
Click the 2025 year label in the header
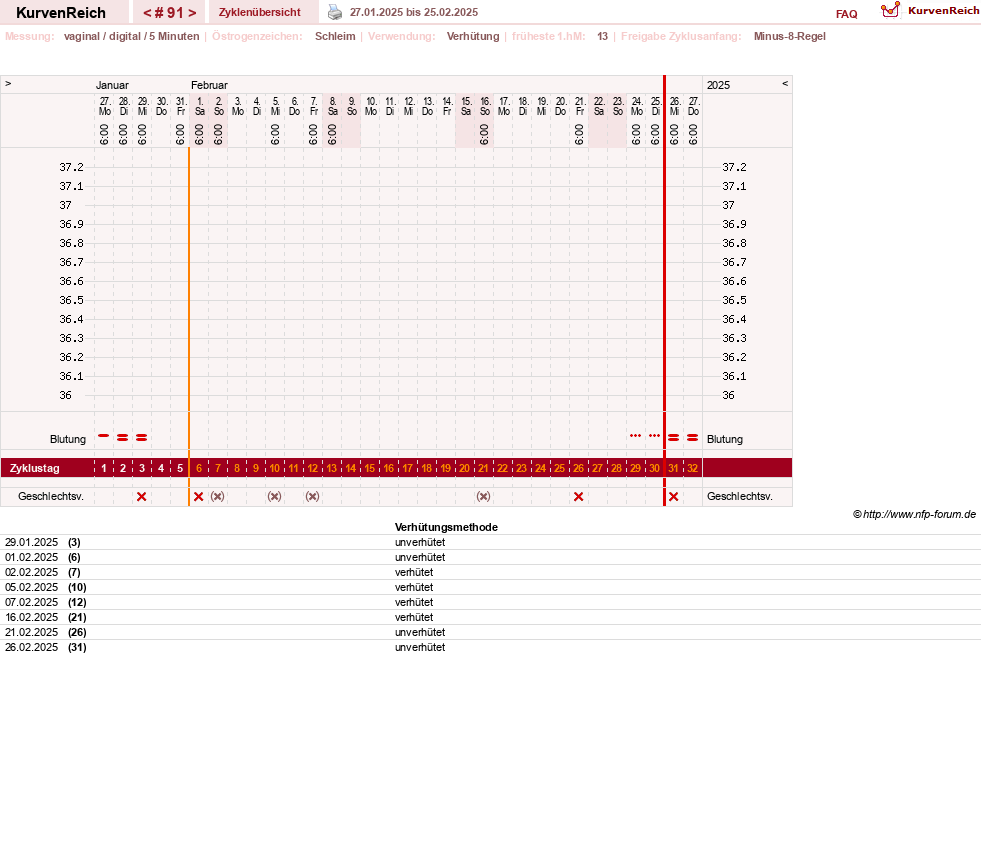(718, 85)
